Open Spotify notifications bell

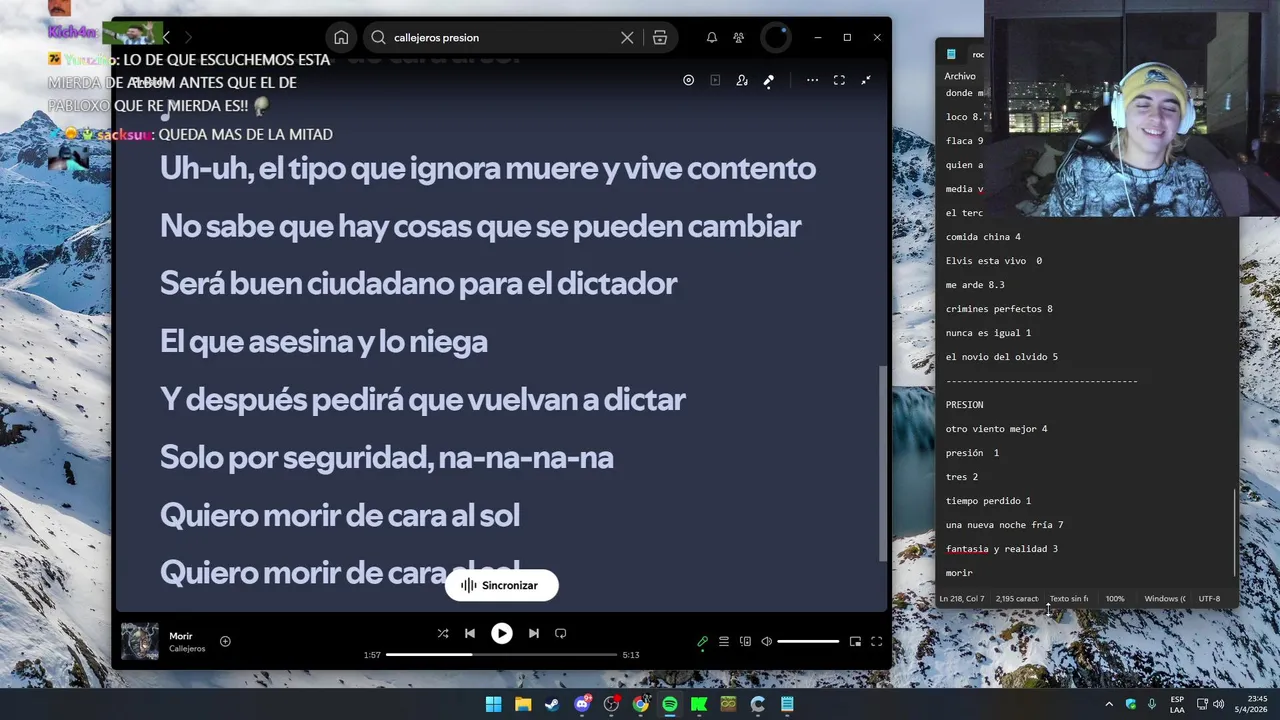coord(712,37)
